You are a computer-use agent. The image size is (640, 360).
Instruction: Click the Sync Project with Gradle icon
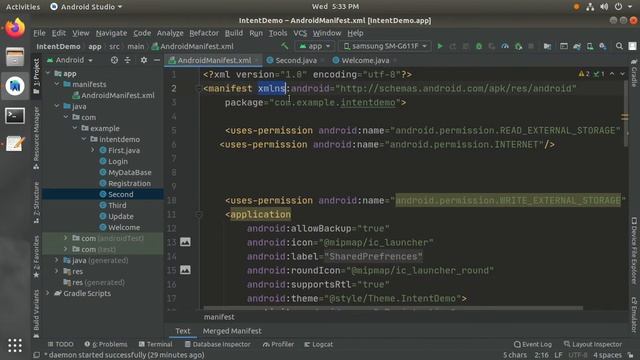[577, 47]
